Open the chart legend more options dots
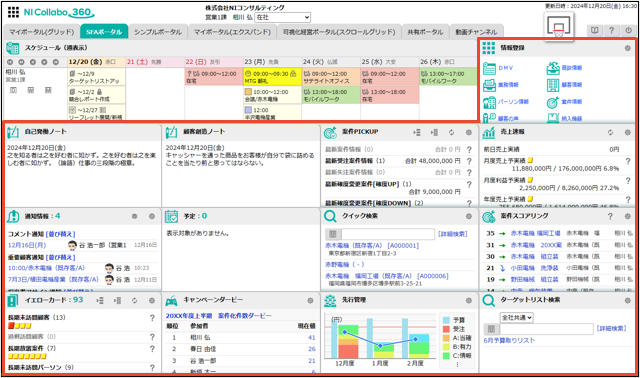 tap(457, 365)
